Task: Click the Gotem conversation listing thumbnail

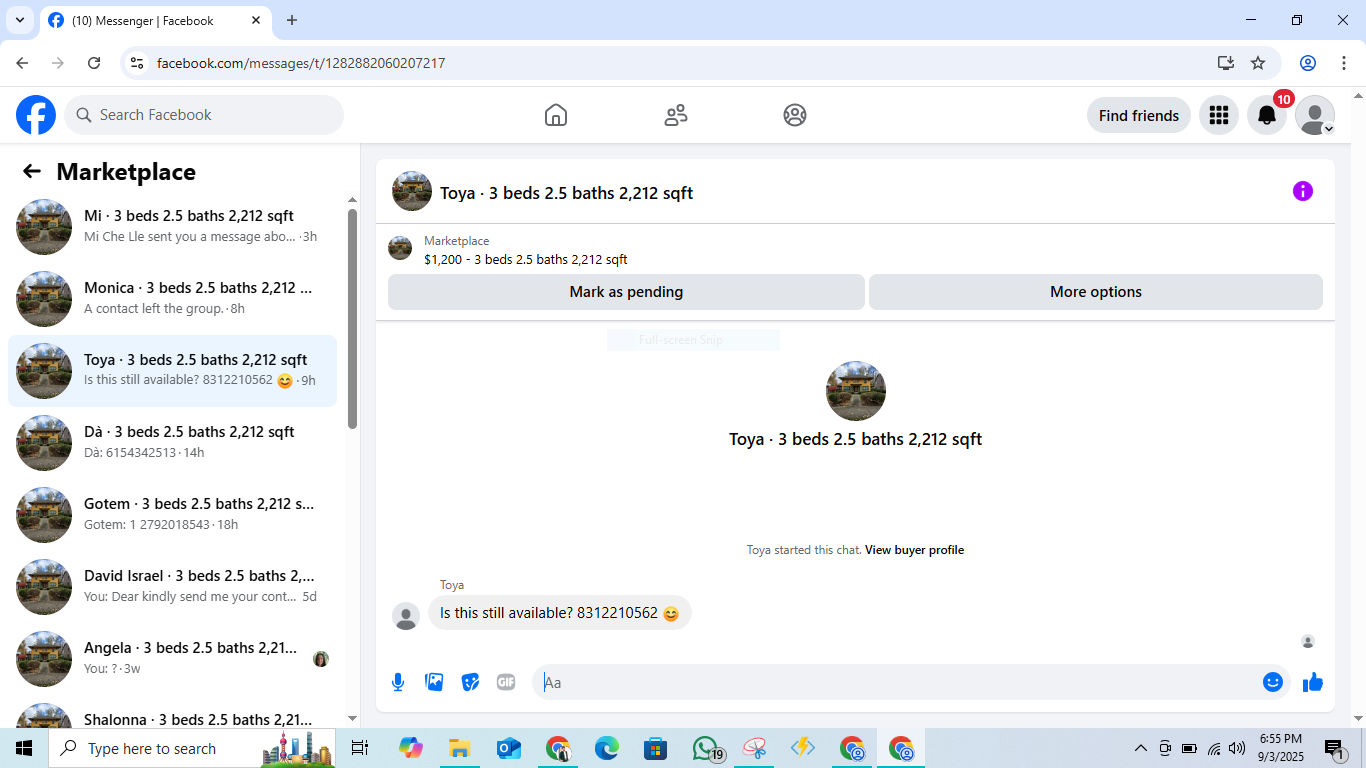Action: [x=44, y=515]
